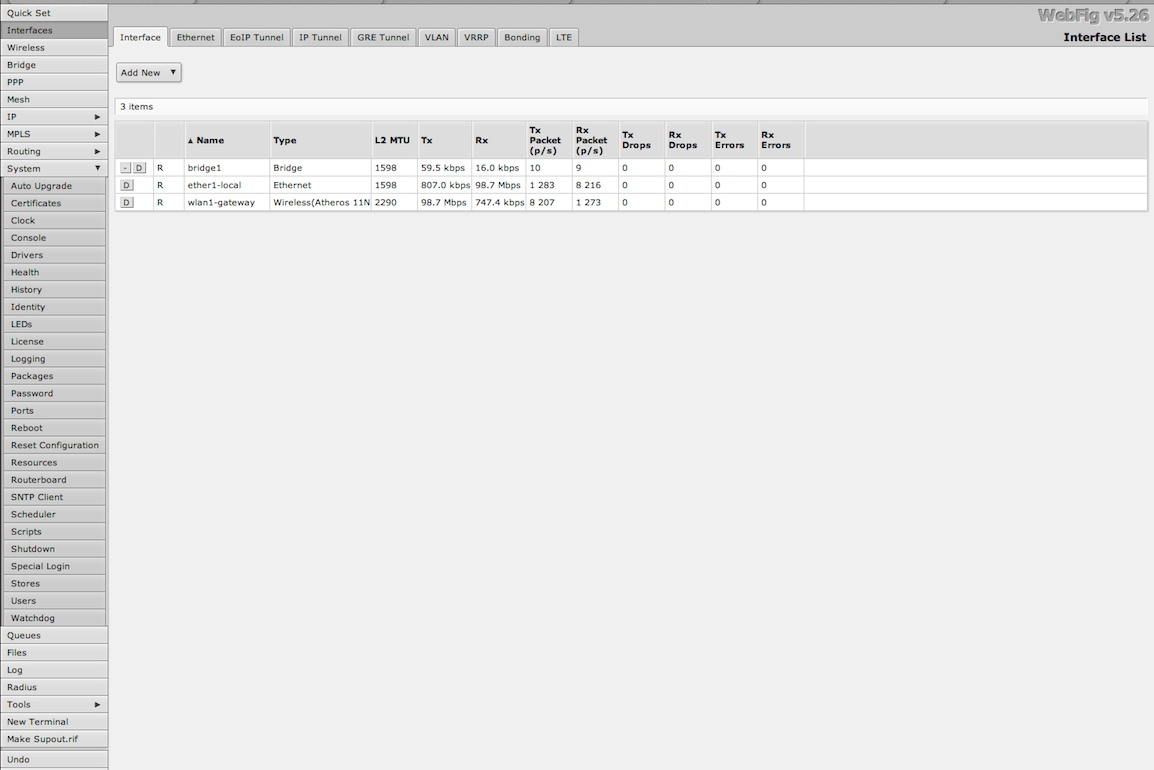Expand the Routing submenu
Image resolution: width=1154 pixels, height=770 pixels.
click(54, 151)
